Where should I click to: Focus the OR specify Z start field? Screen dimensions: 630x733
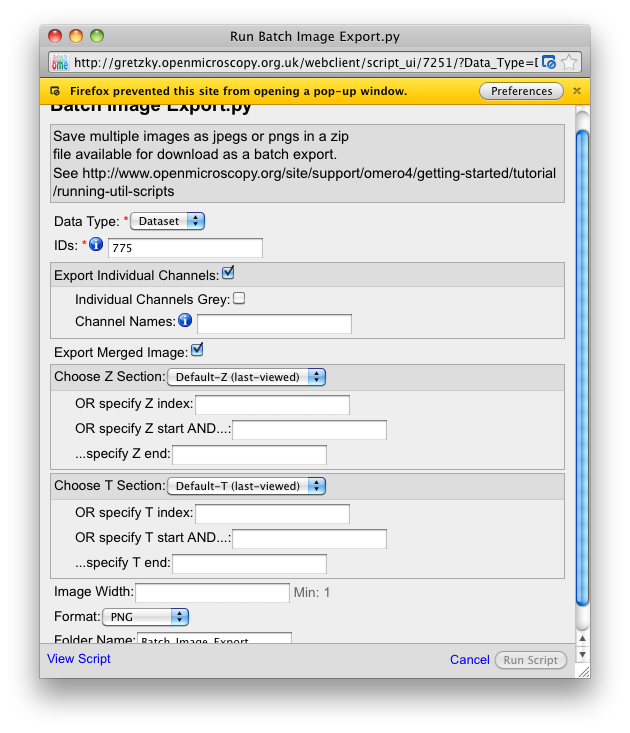click(309, 430)
